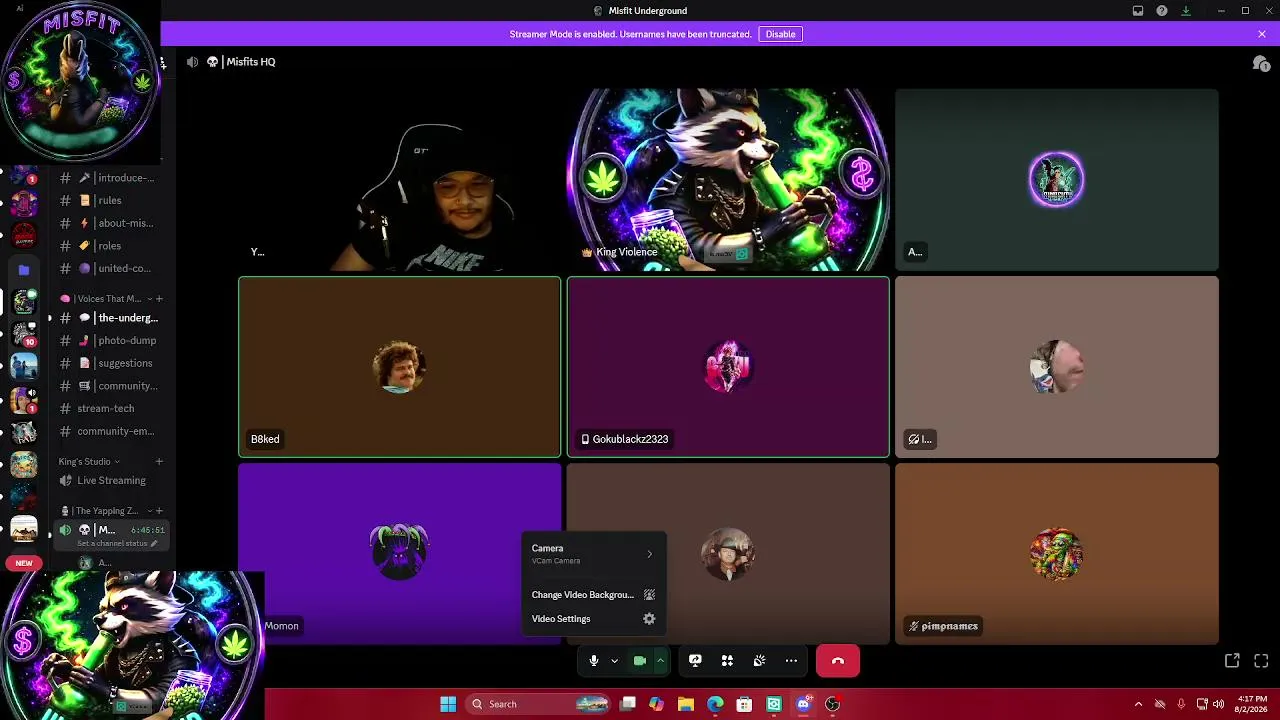The height and width of the screenshot is (720, 1280).
Task: Open the taskbar clock and date
Action: click(1252, 704)
